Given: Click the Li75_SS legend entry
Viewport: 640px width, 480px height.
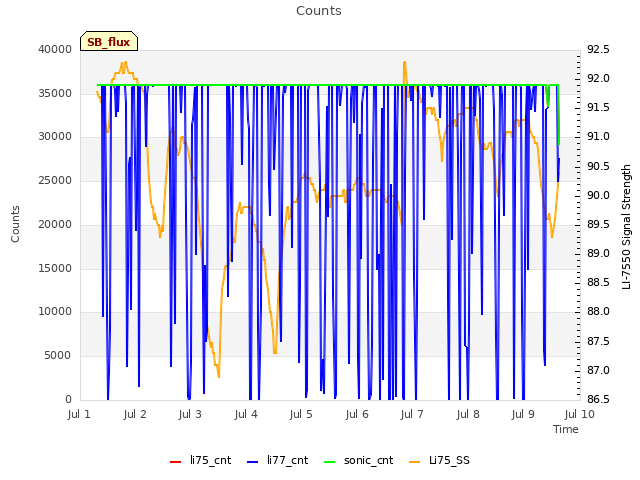Looking at the screenshot, I should 439,460.
